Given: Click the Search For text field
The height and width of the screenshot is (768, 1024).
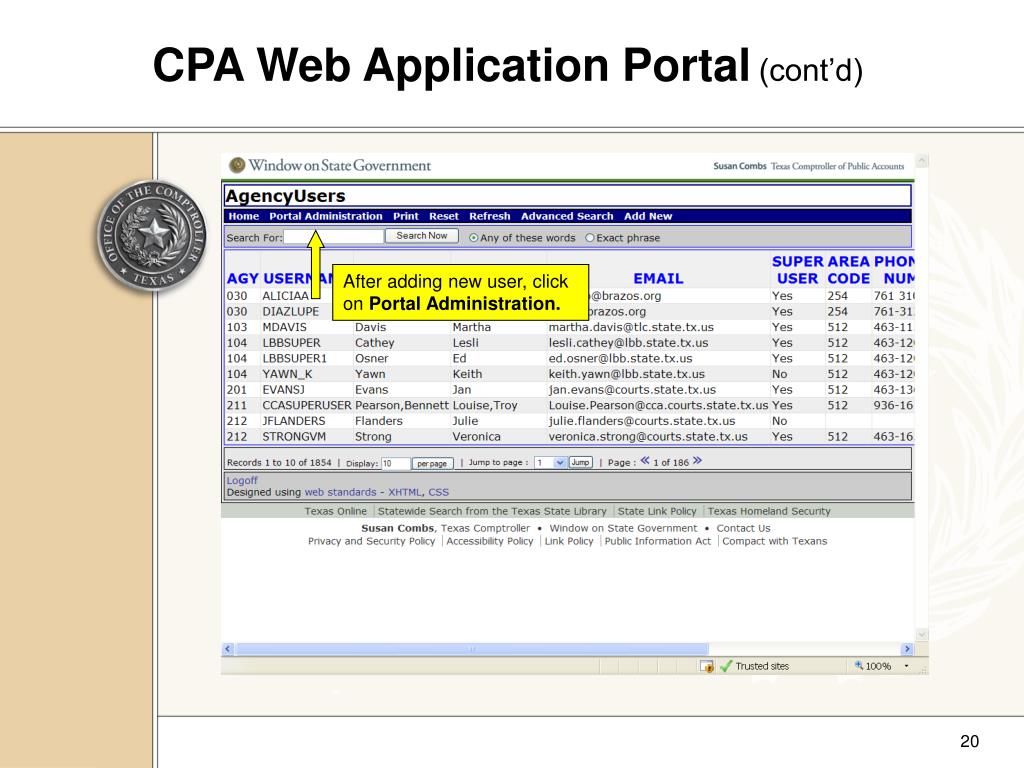Looking at the screenshot, I should [x=333, y=236].
